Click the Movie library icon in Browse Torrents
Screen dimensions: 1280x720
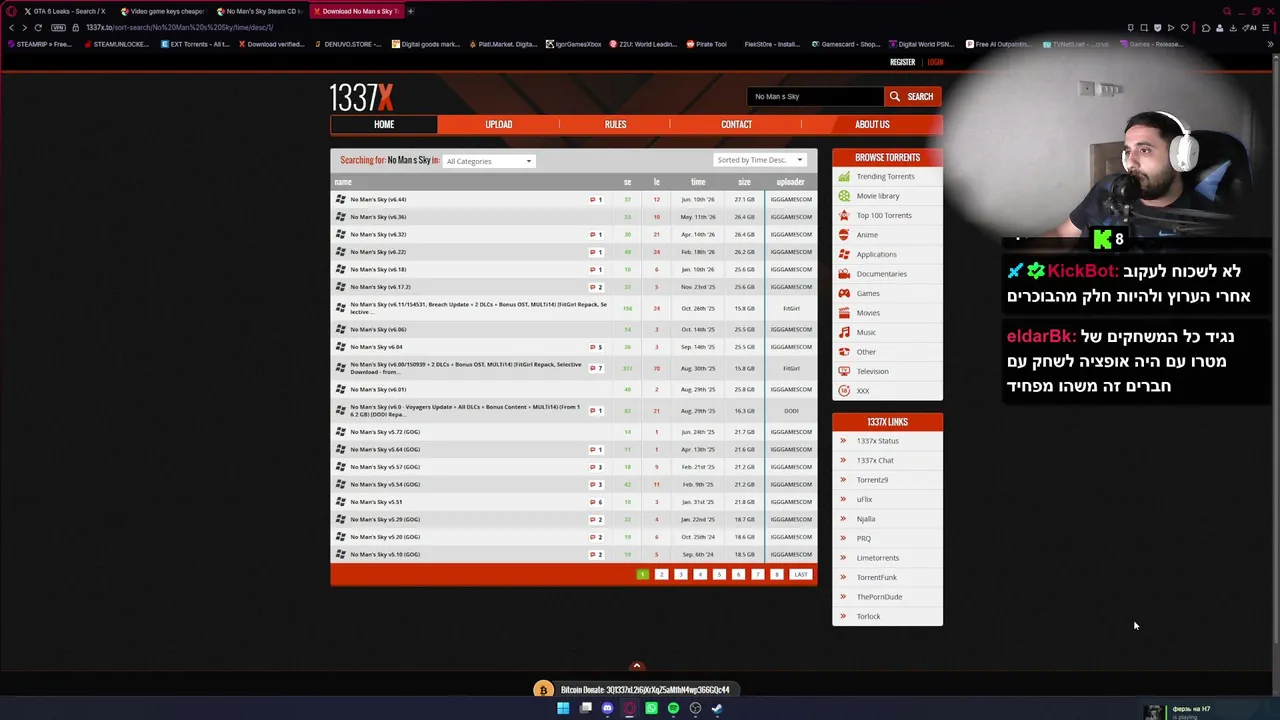point(844,196)
